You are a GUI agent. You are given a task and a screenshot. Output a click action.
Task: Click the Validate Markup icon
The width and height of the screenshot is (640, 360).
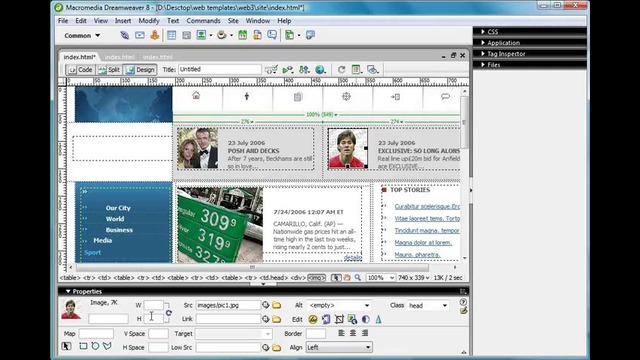(288, 70)
